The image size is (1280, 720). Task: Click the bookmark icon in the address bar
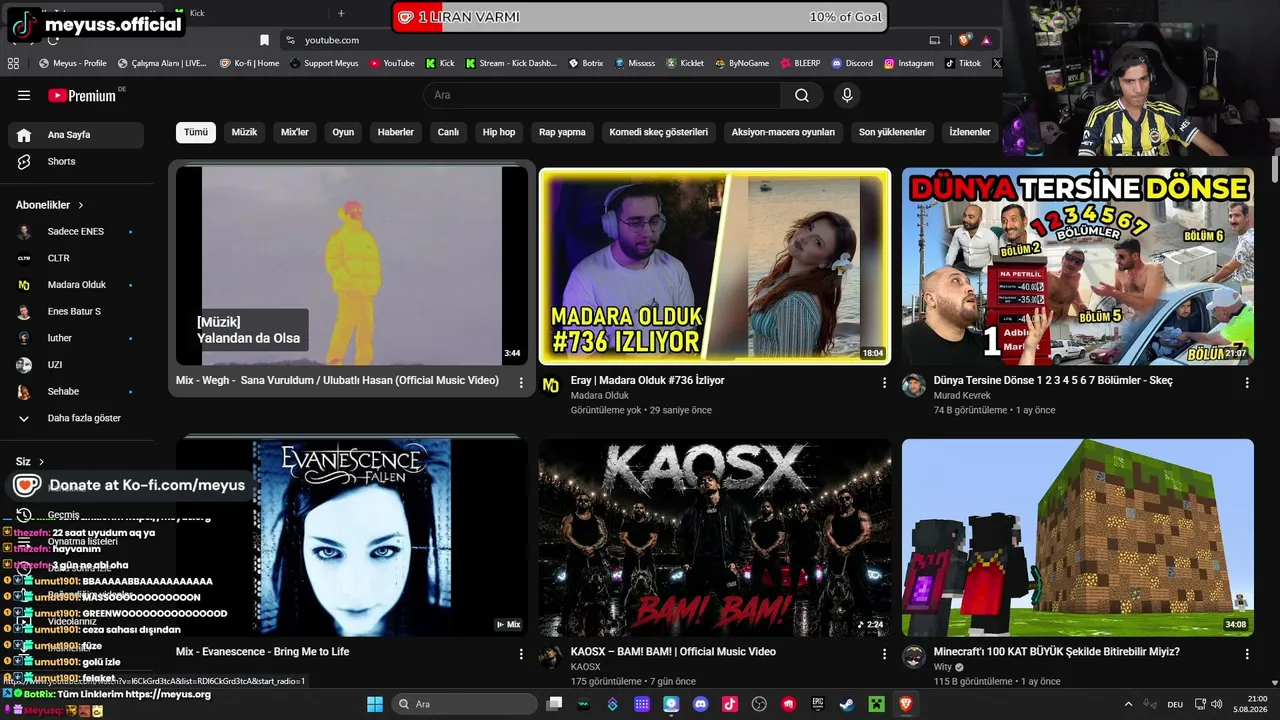(x=264, y=40)
